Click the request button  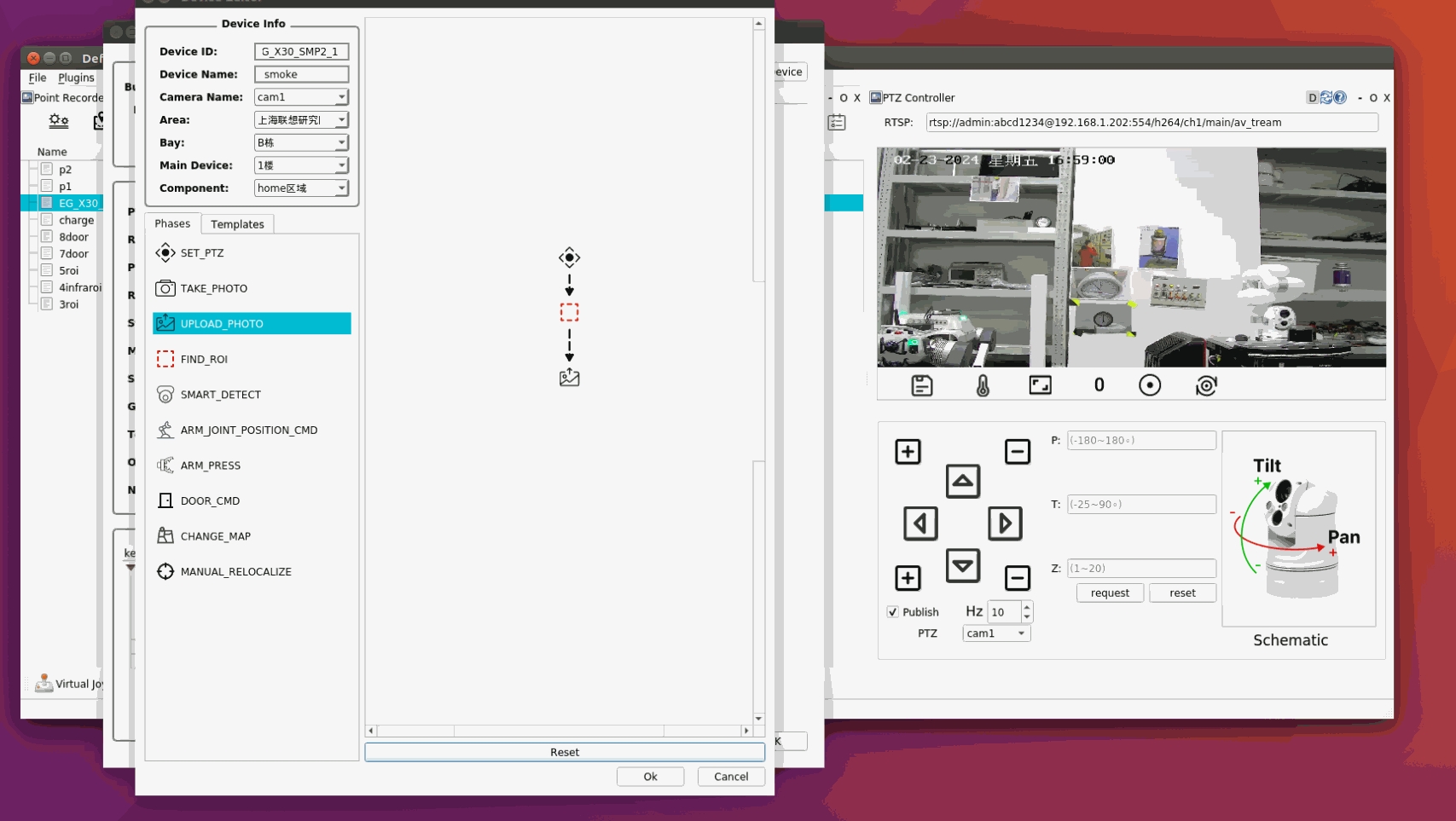(1109, 593)
